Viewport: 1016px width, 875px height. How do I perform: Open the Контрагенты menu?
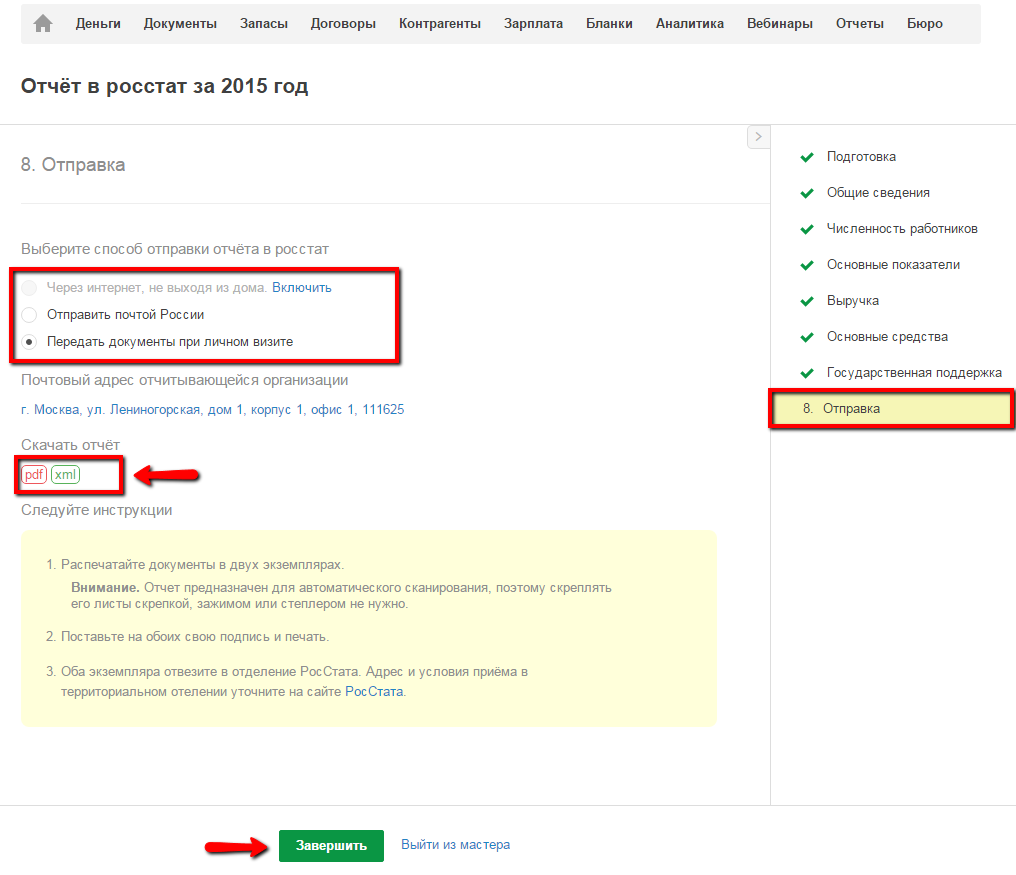(x=440, y=24)
